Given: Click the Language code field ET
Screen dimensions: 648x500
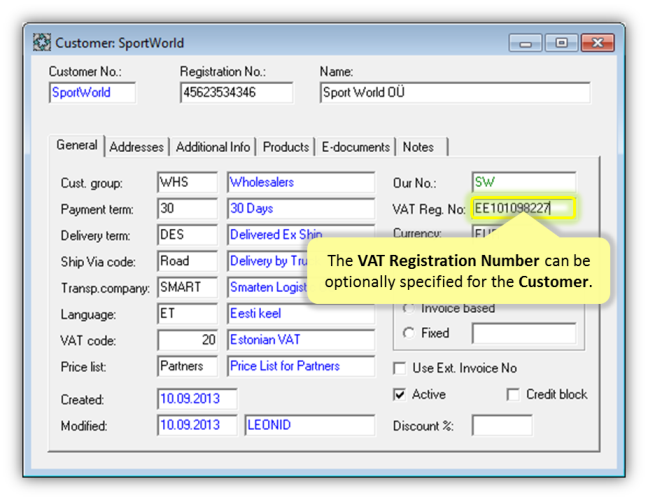Looking at the screenshot, I should click(x=188, y=314).
